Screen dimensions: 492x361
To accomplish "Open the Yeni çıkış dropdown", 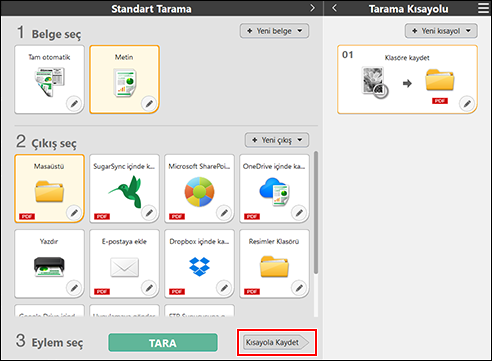I will 277,140.
